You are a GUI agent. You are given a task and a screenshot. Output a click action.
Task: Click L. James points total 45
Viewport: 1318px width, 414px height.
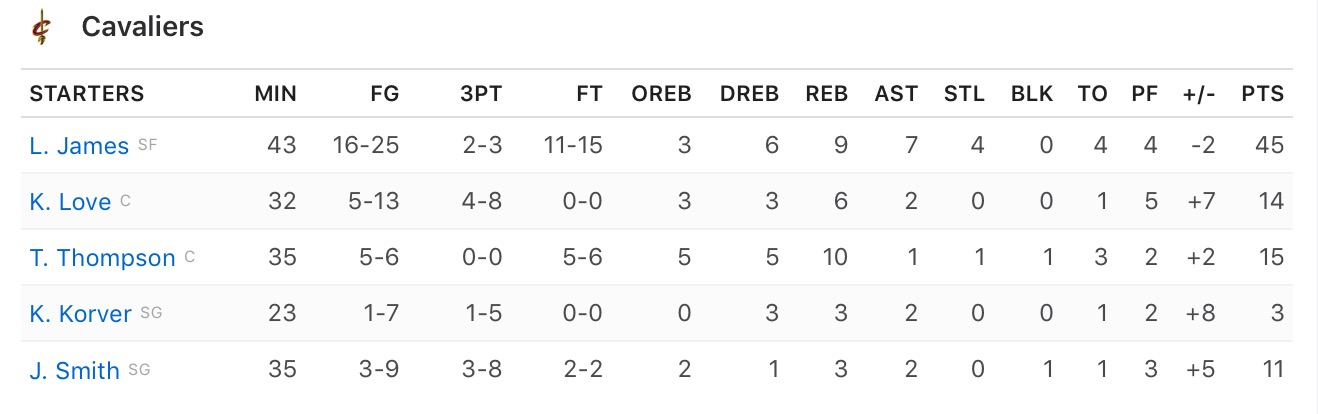tap(1270, 146)
